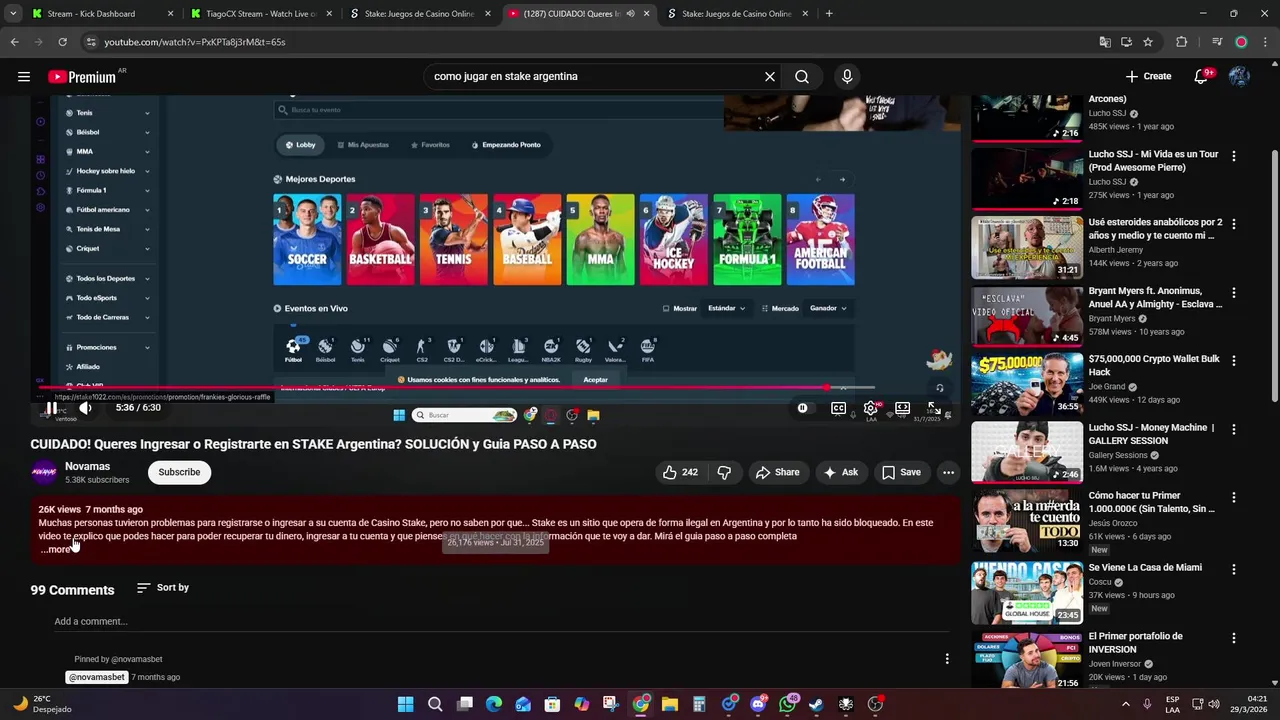The width and height of the screenshot is (1280, 720).
Task: Open the account avatar menu
Action: click(1239, 76)
